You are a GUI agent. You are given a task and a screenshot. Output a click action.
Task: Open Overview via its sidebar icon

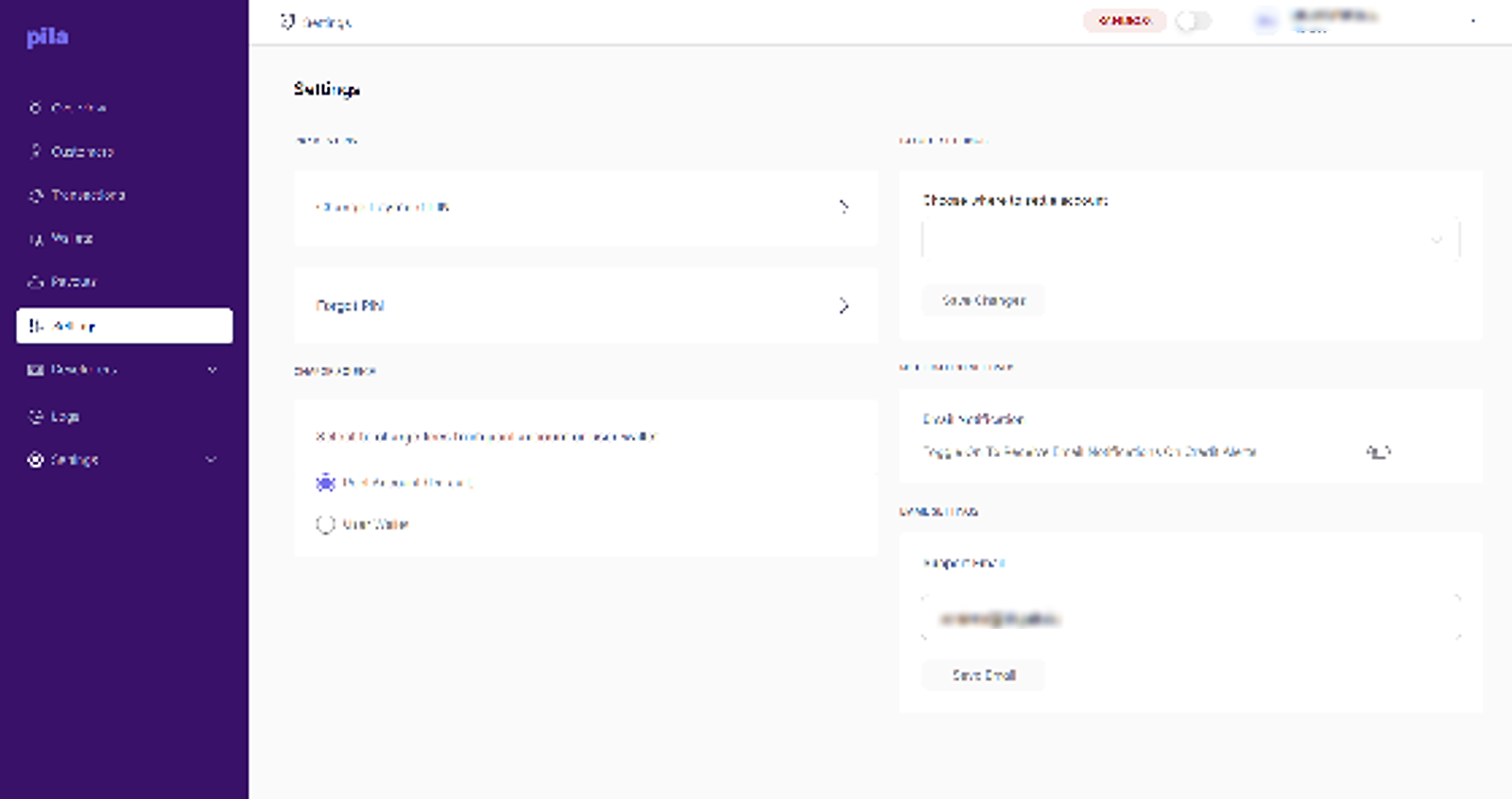click(36, 108)
